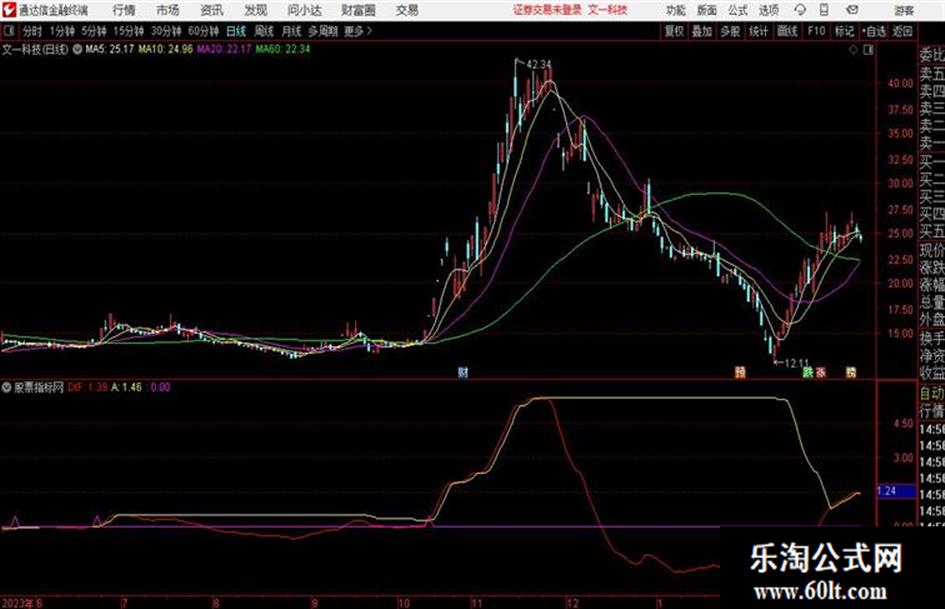Switch to the 分时 period tab
The height and width of the screenshot is (609, 945).
tap(33, 31)
